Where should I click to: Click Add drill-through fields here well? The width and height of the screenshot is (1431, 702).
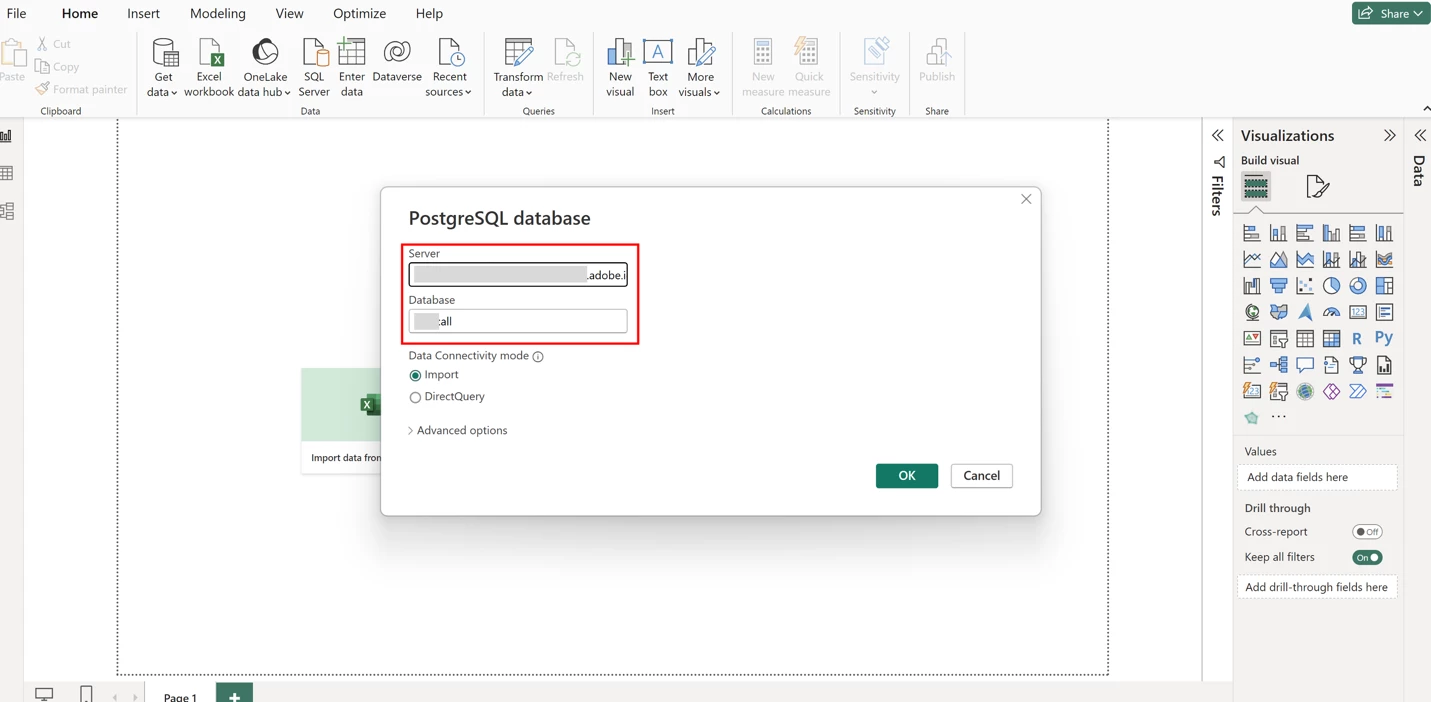pos(1317,587)
